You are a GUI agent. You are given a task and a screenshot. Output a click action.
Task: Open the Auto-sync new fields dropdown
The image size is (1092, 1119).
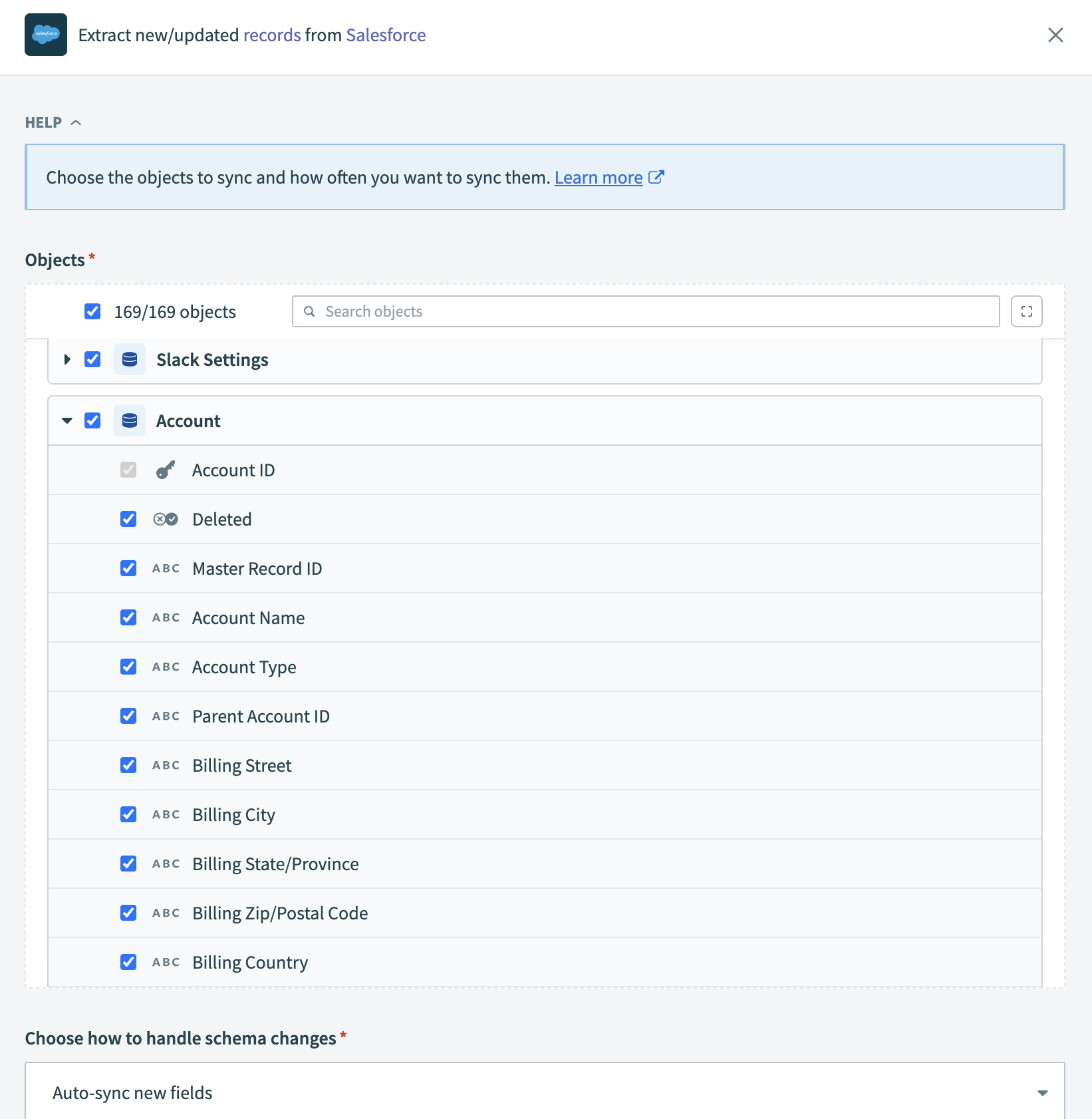click(x=544, y=1092)
